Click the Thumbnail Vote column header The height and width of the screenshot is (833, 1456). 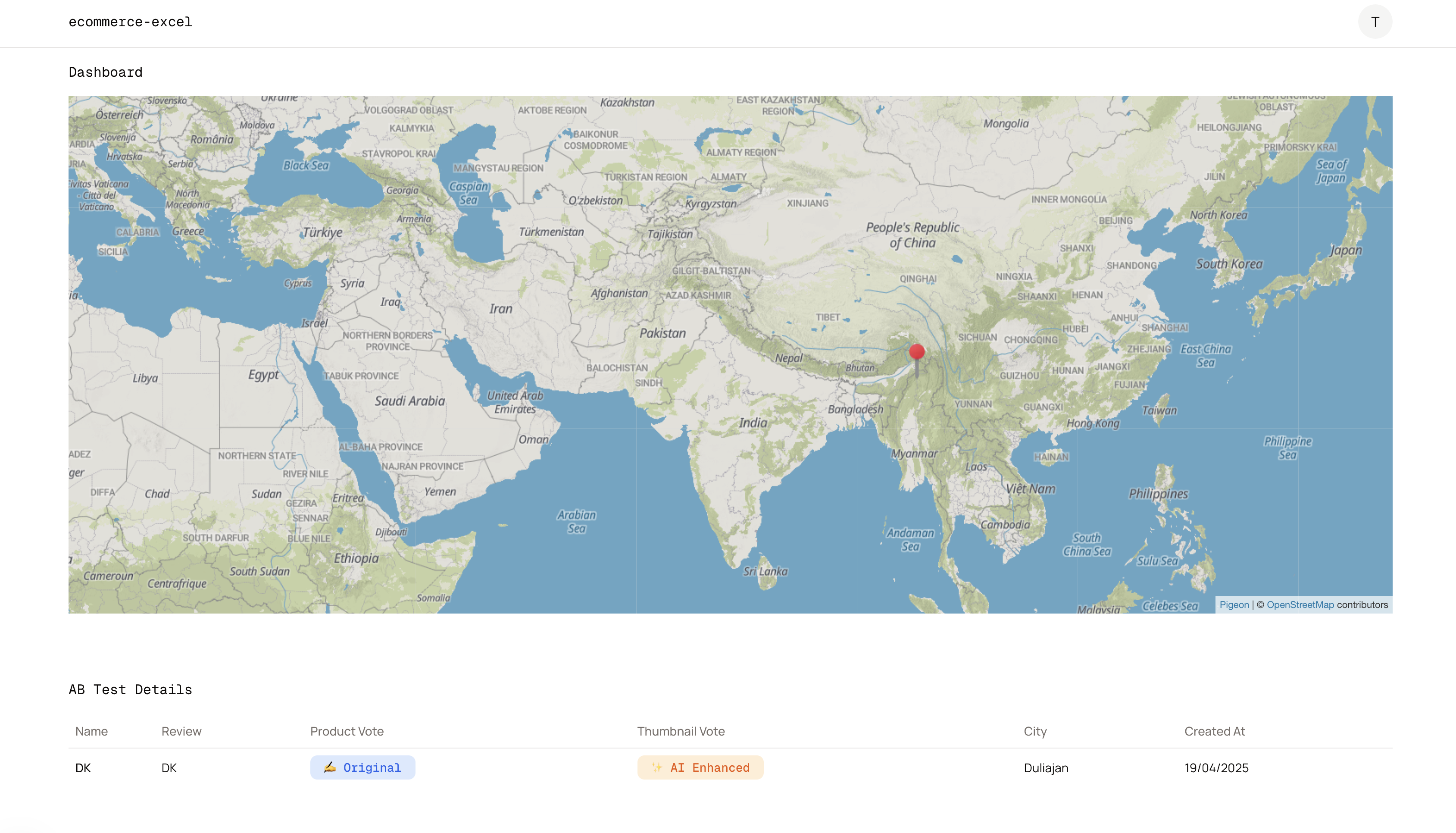681,731
